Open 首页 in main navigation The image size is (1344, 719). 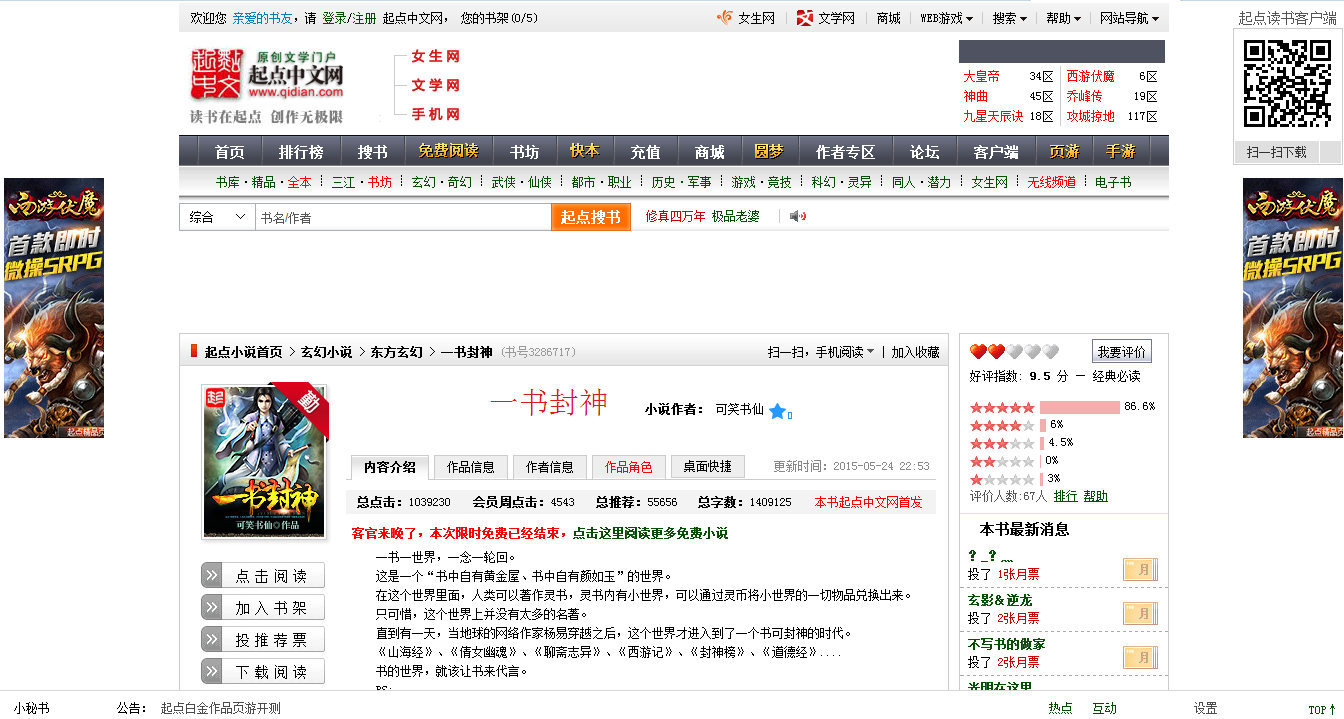pos(229,152)
